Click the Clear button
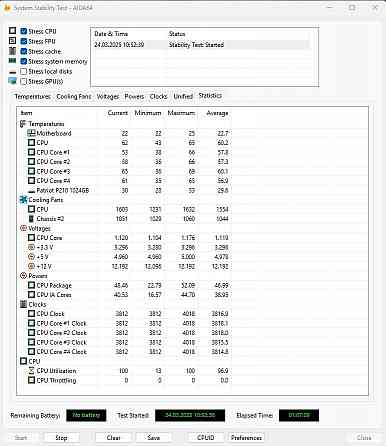The image size is (386, 446). coord(113,438)
